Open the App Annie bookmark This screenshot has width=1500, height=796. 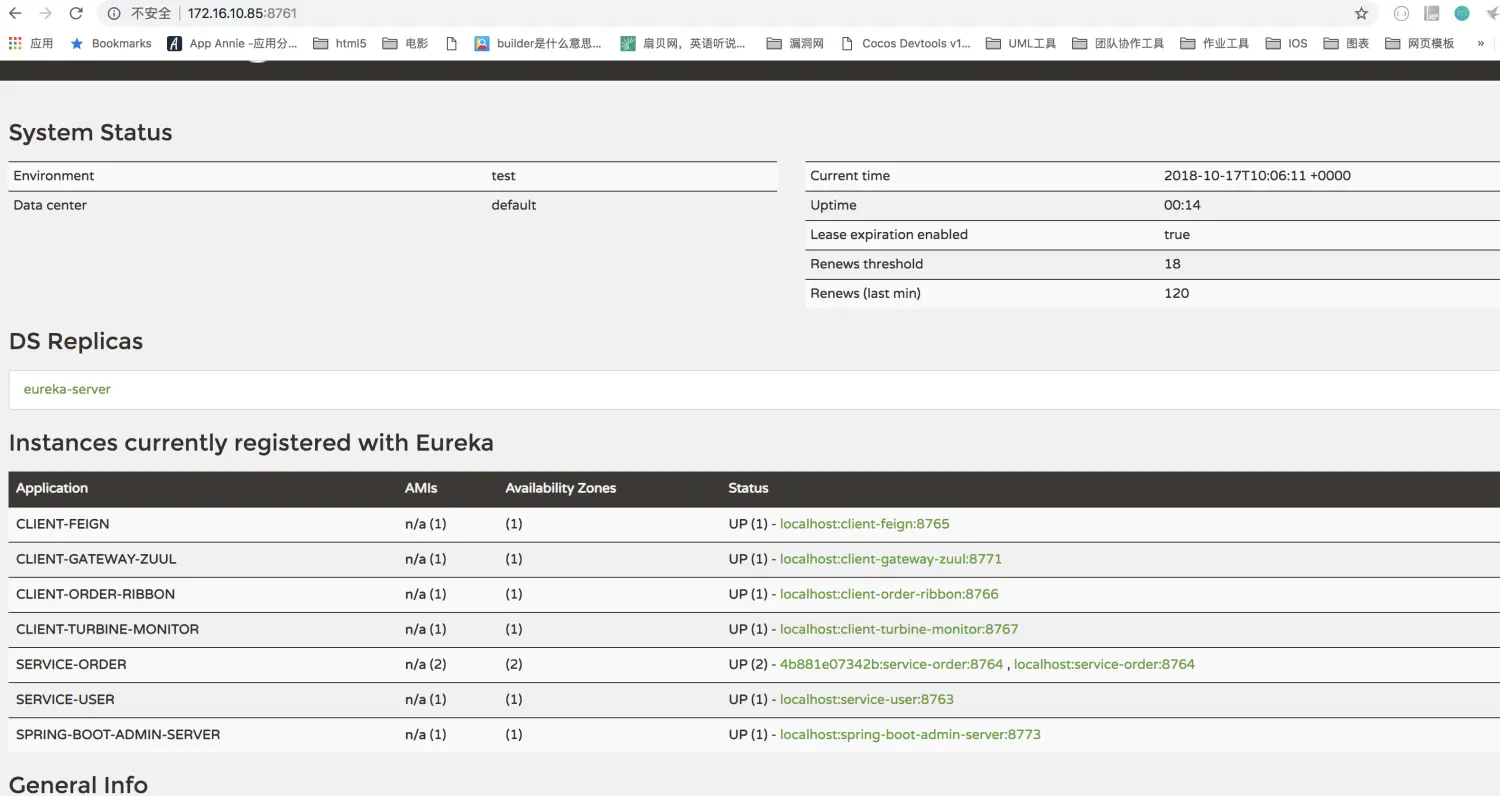click(232, 43)
